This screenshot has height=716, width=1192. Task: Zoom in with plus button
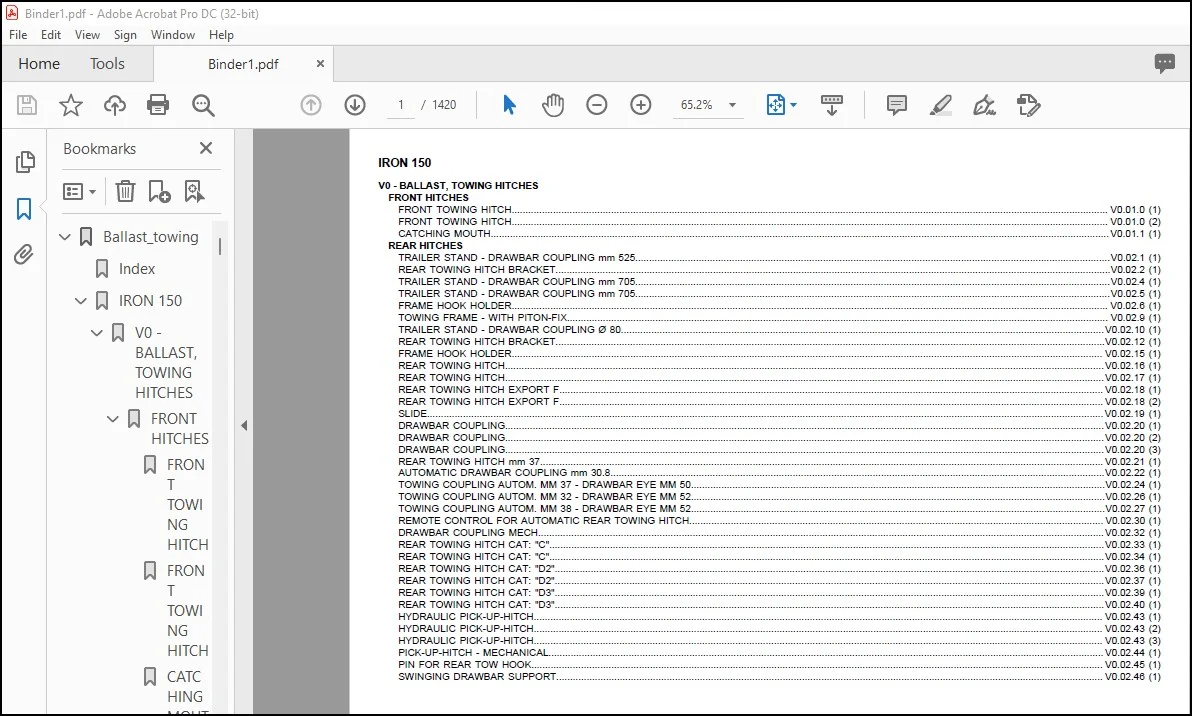tap(641, 105)
